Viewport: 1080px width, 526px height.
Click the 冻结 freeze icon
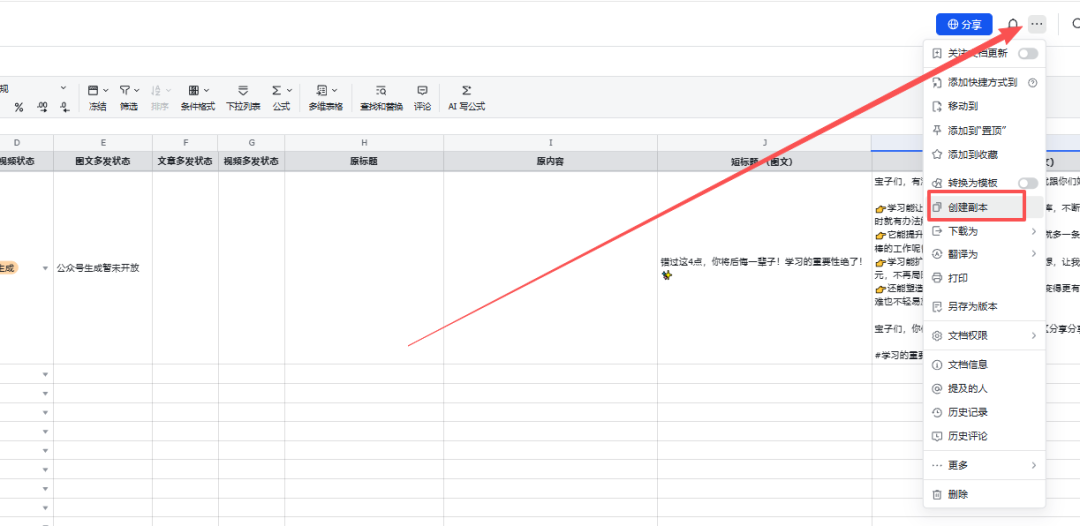[x=94, y=90]
